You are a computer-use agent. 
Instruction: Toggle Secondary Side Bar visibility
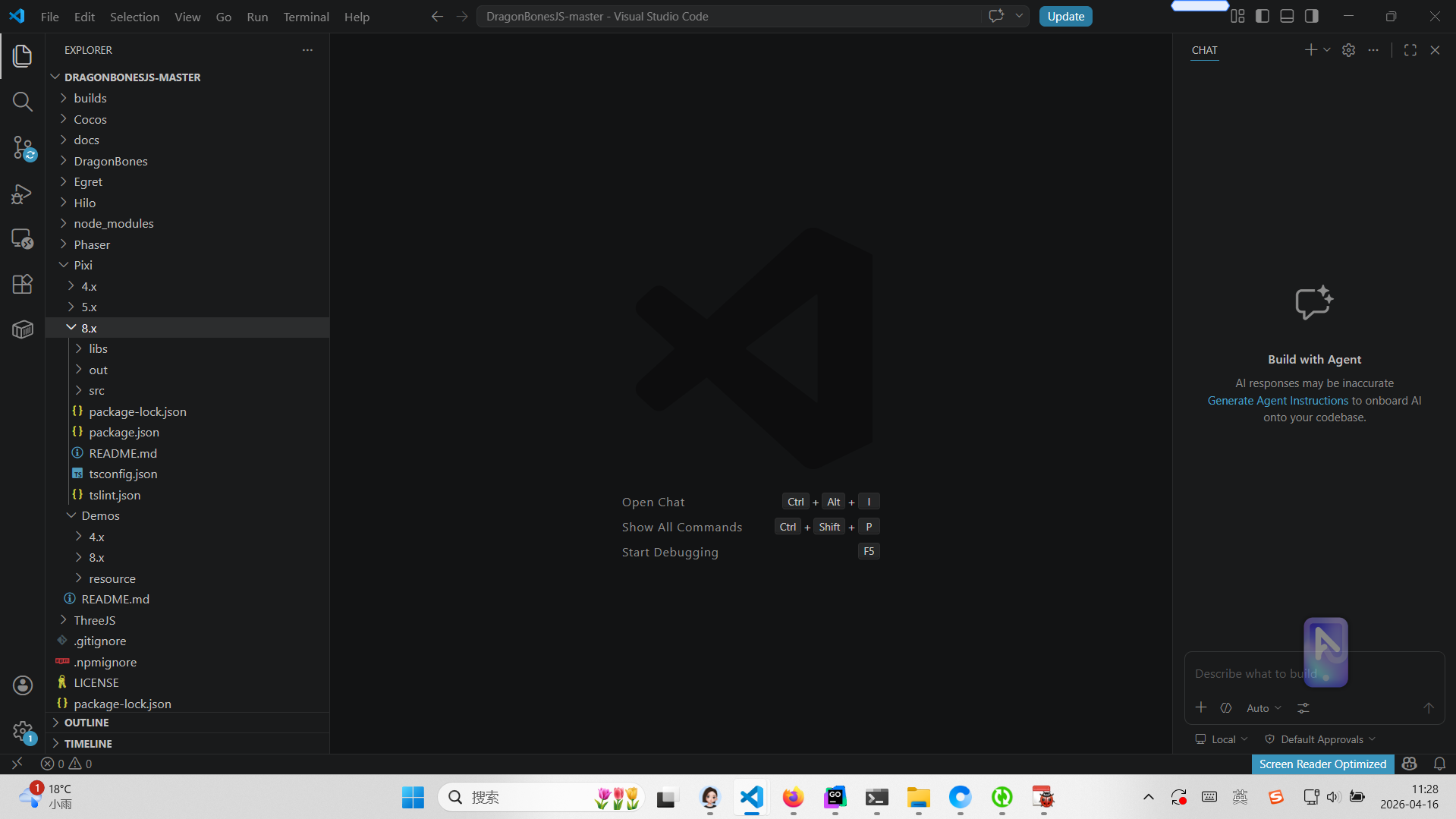click(x=1312, y=16)
